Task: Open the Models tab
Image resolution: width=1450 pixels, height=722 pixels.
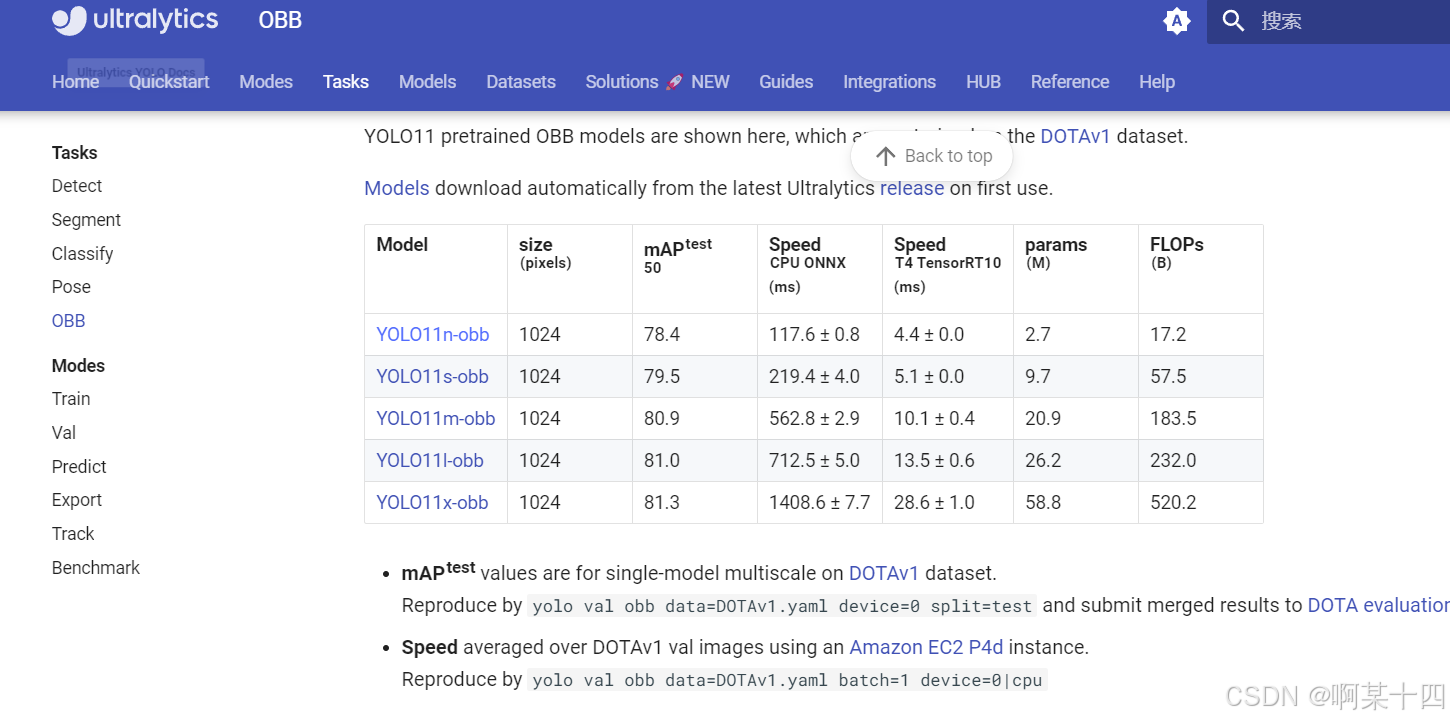Action: 427,82
